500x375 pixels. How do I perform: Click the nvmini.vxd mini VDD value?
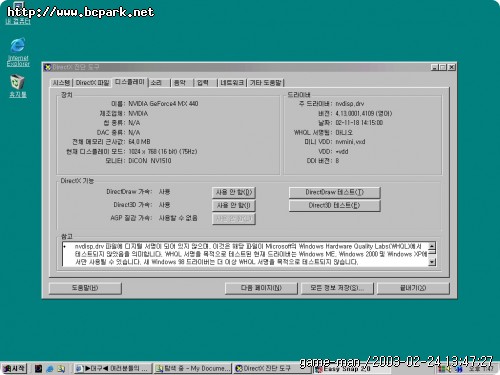(x=350, y=142)
